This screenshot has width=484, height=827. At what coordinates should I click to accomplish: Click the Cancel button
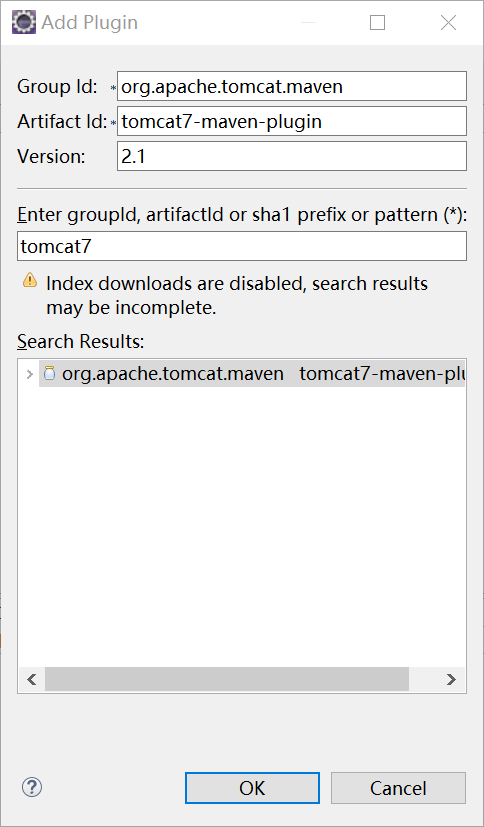[x=398, y=788]
